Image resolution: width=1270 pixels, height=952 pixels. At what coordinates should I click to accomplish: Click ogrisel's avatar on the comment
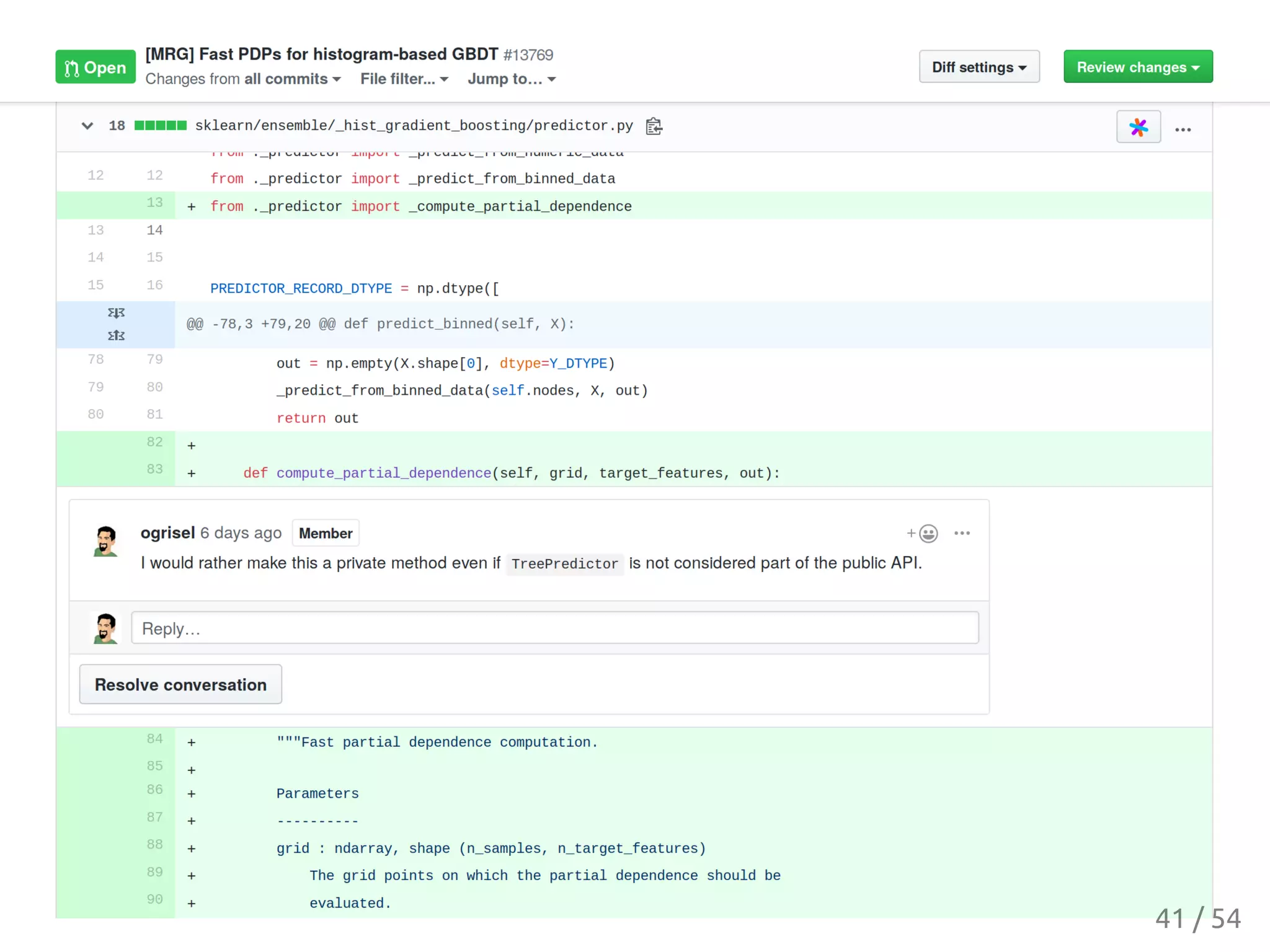(105, 540)
